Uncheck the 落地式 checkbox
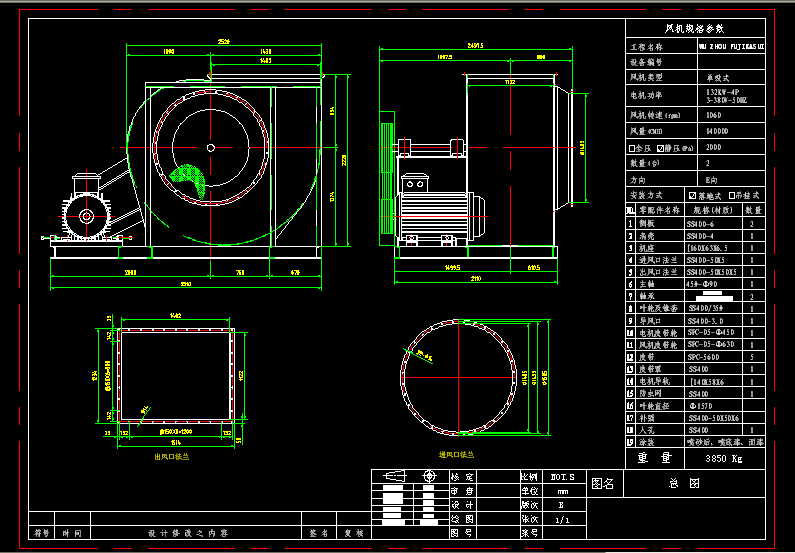The width and height of the screenshot is (795, 553). click(693, 195)
